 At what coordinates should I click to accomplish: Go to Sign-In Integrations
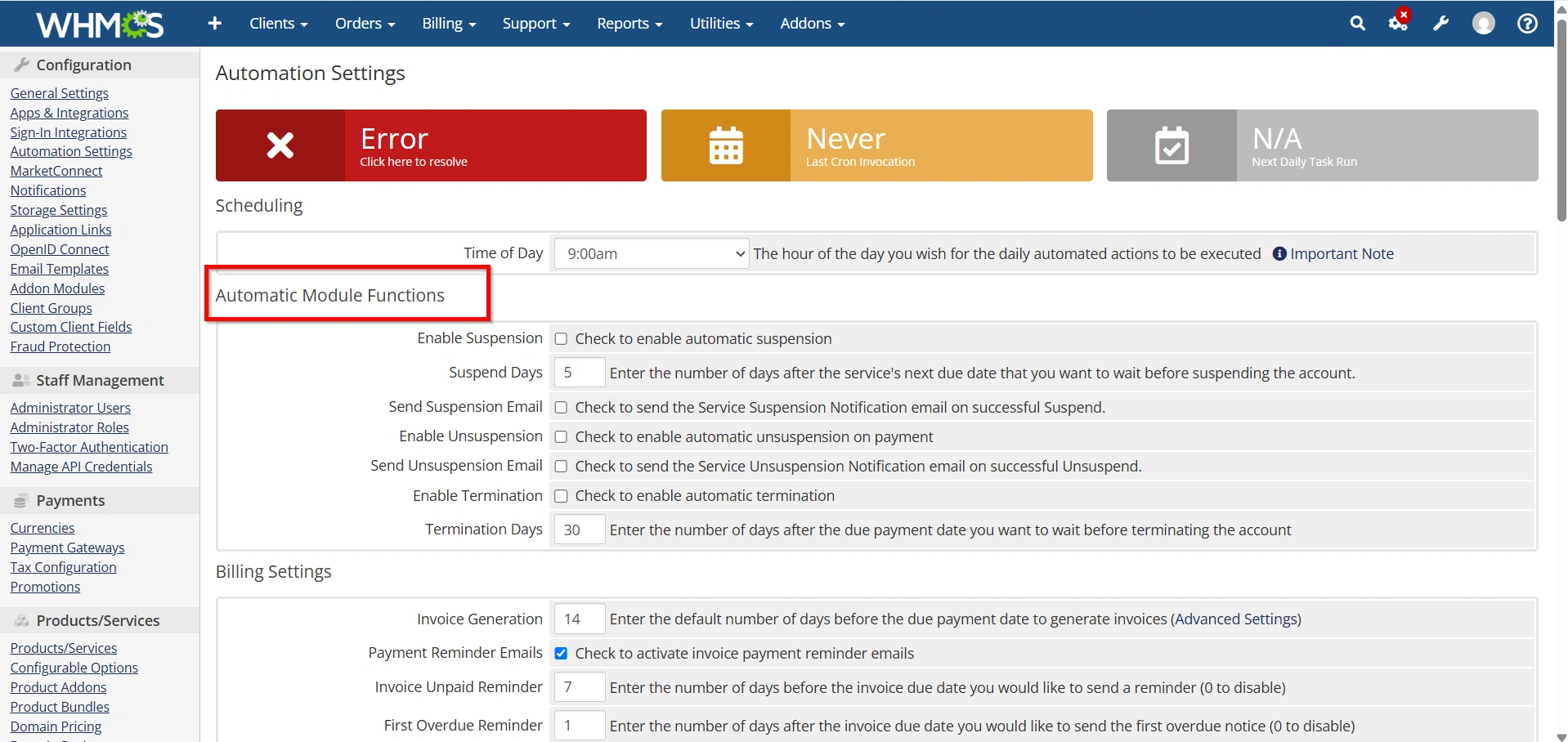tap(69, 132)
